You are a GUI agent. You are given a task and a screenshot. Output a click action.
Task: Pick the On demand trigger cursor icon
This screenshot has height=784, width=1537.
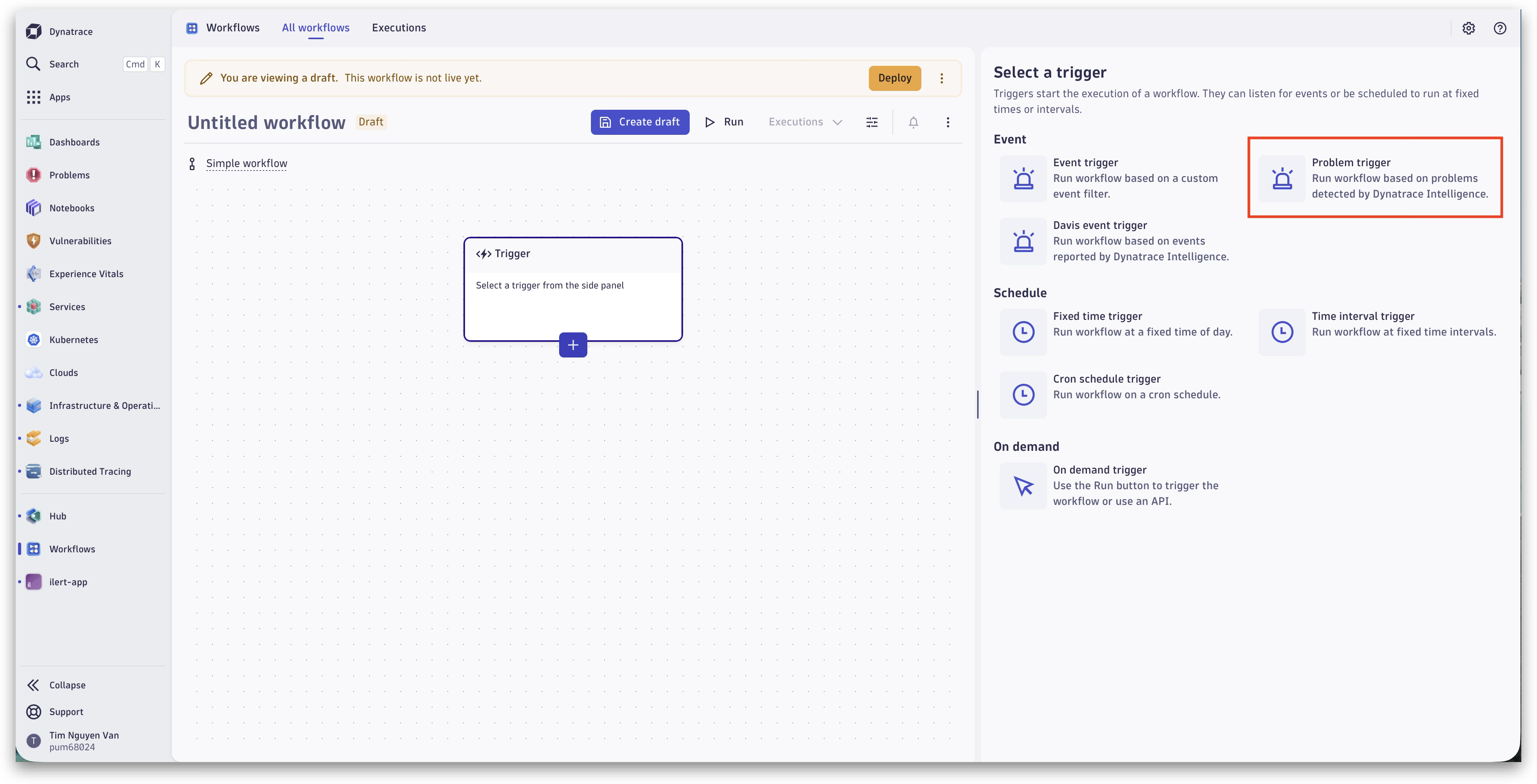coord(1023,486)
